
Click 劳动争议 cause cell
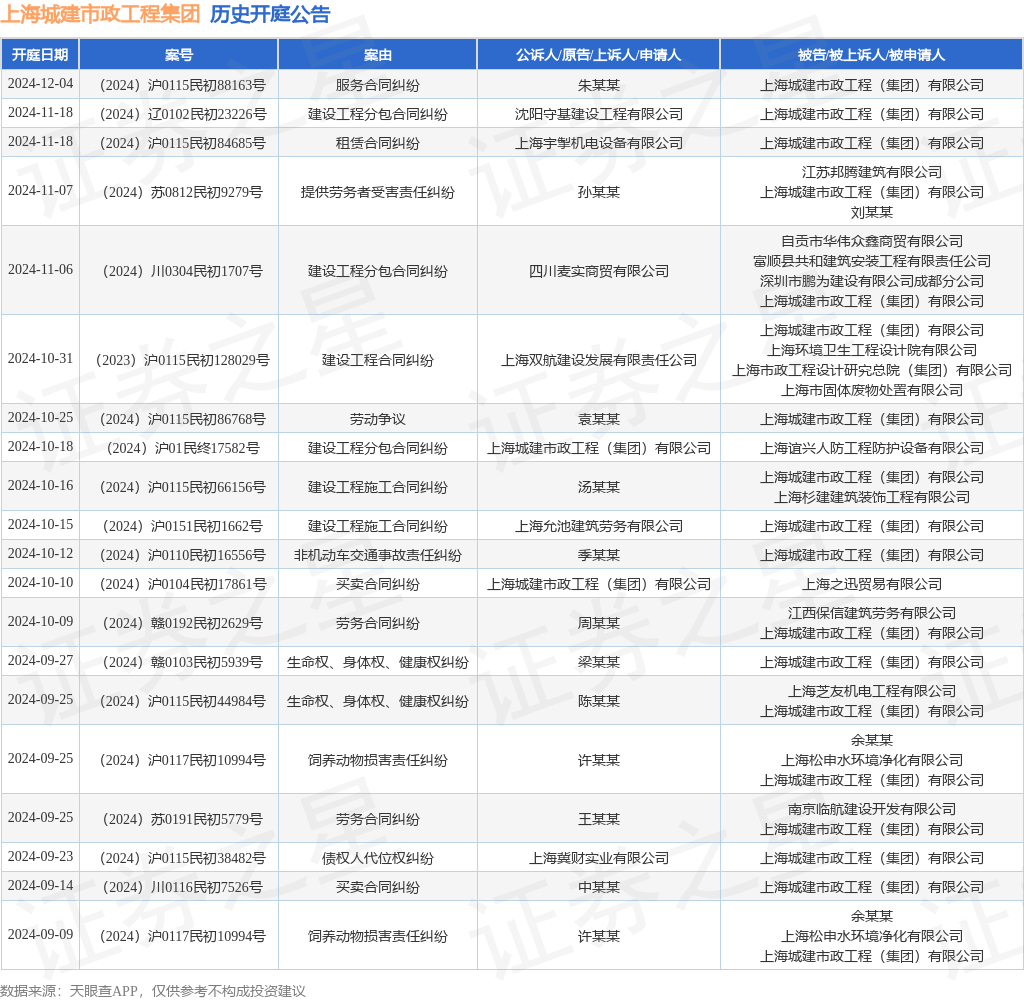pyautogui.click(x=377, y=419)
